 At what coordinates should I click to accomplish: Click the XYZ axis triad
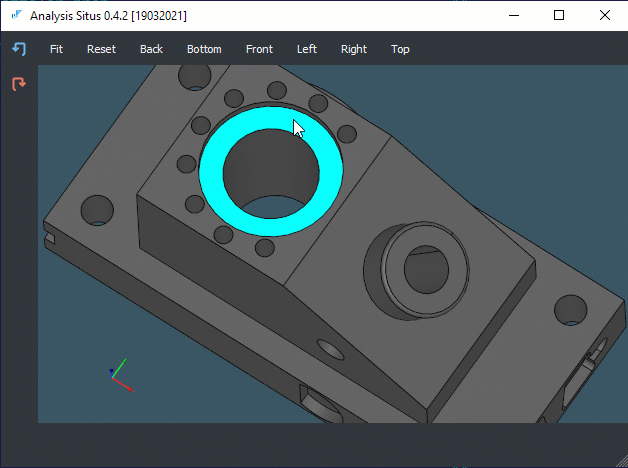point(121,375)
